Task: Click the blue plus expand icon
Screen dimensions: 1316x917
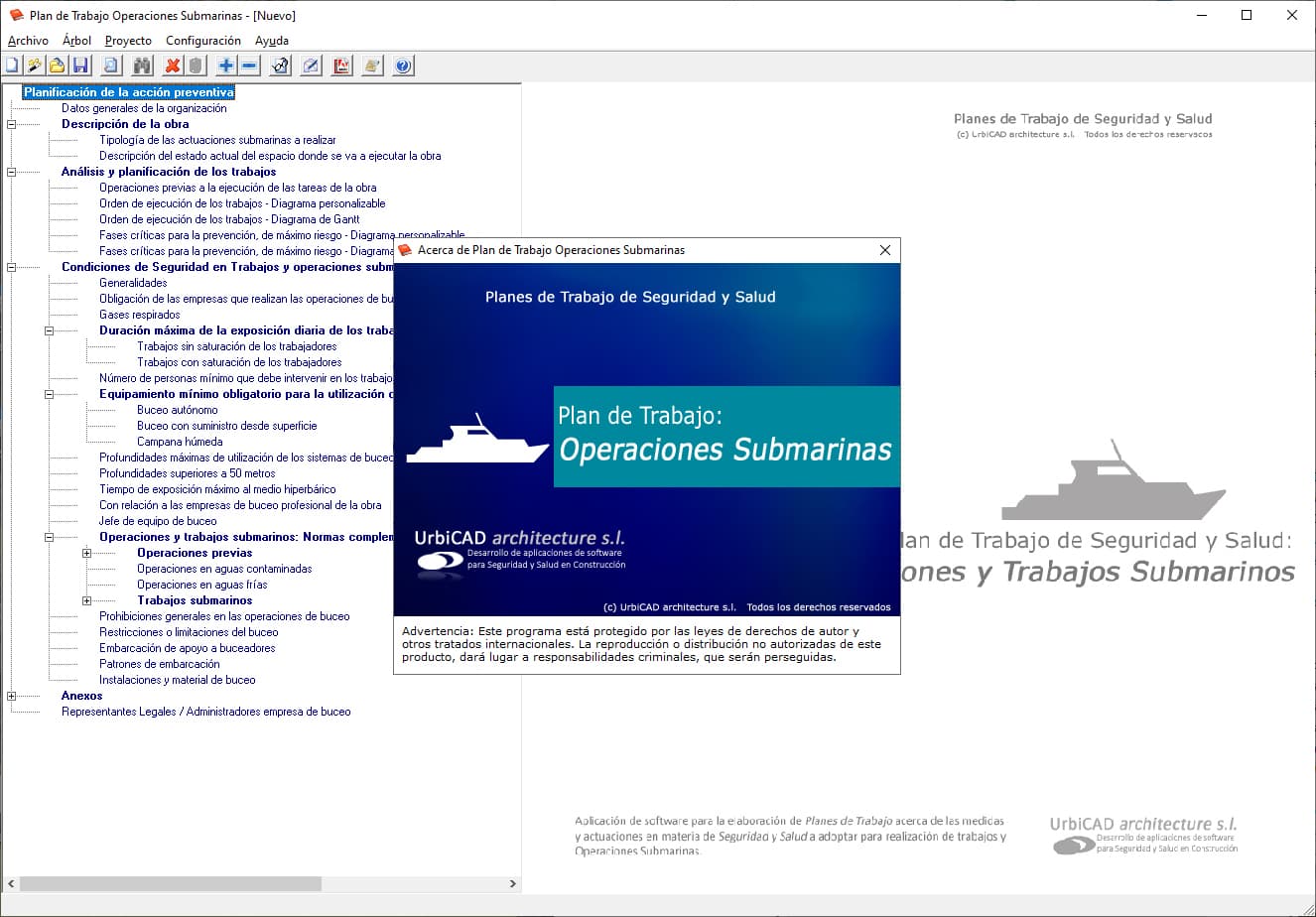Action: 226,66
